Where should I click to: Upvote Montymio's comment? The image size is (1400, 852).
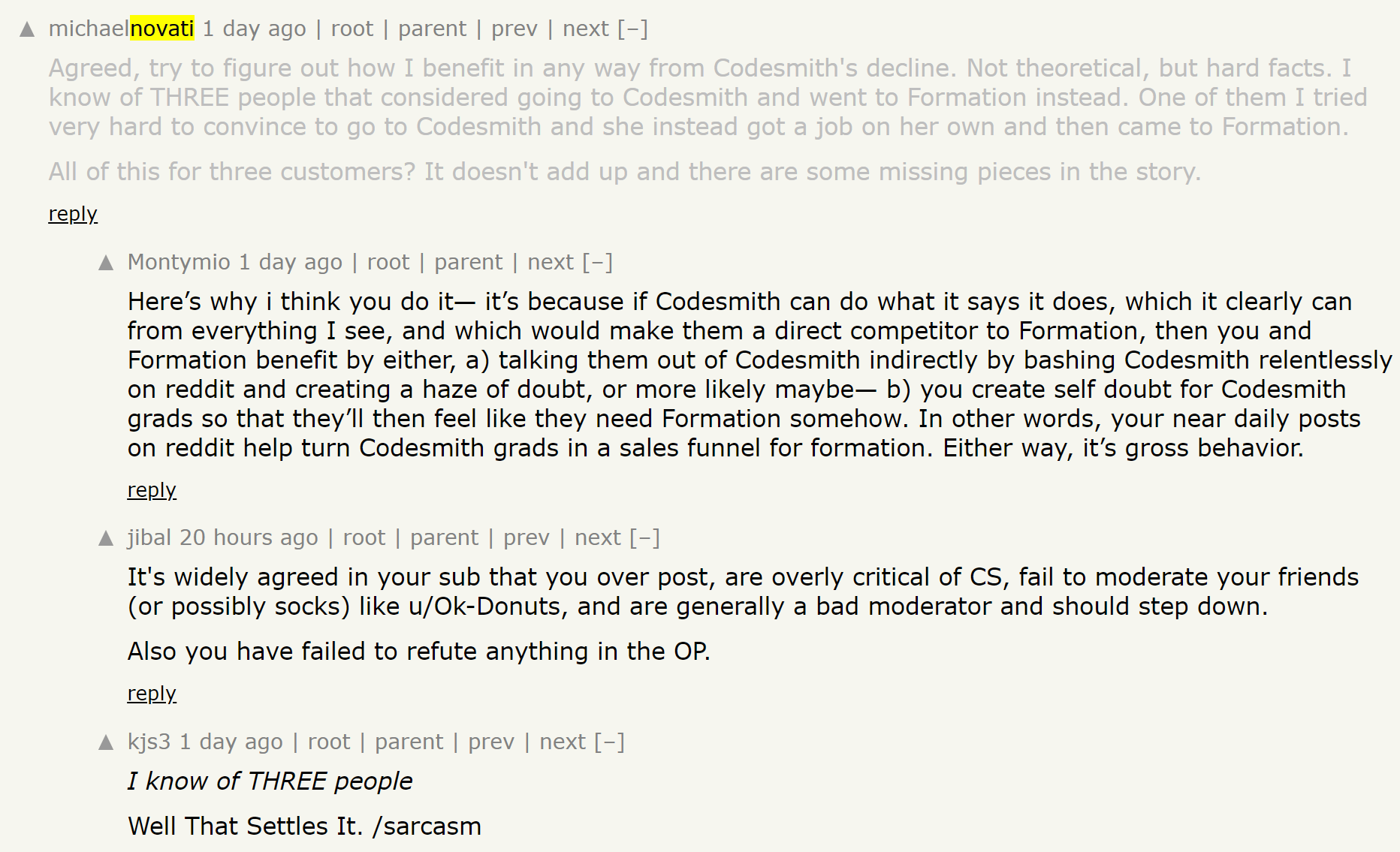[106, 263]
